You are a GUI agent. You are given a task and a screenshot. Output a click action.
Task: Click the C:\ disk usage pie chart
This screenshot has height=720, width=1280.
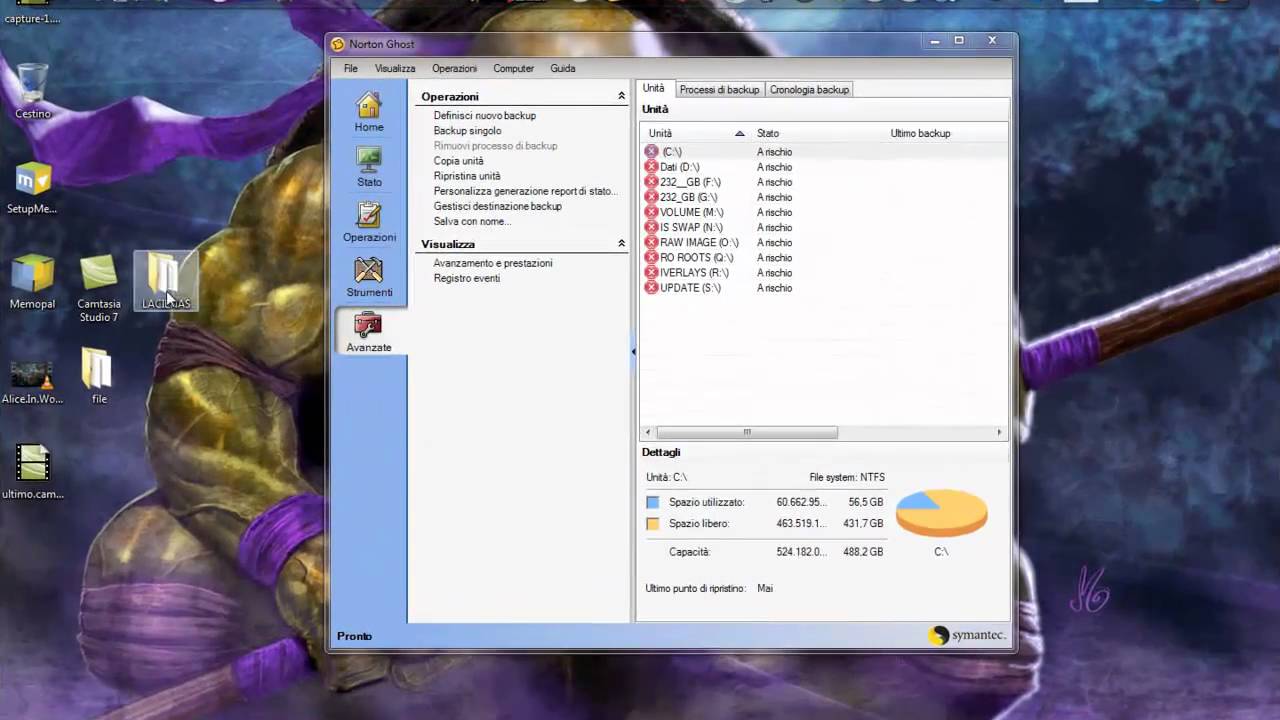pos(941,513)
